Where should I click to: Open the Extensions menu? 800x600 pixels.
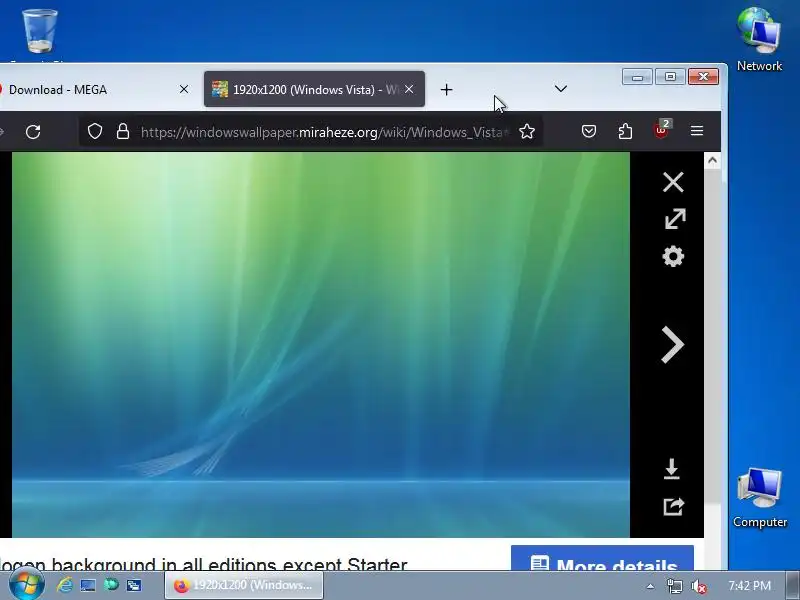pyautogui.click(x=625, y=132)
